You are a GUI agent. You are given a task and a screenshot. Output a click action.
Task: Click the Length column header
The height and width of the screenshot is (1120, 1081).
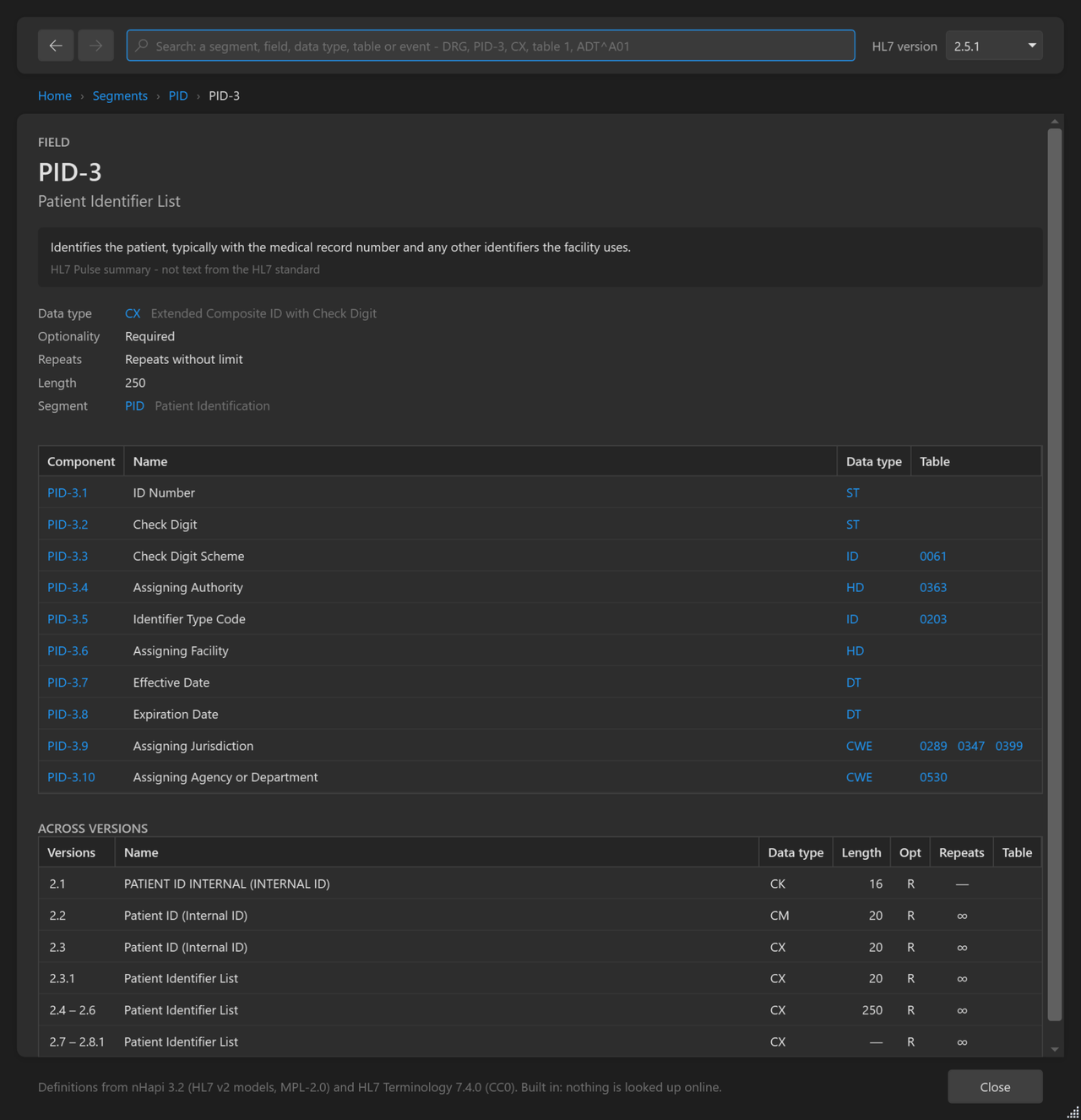861,852
